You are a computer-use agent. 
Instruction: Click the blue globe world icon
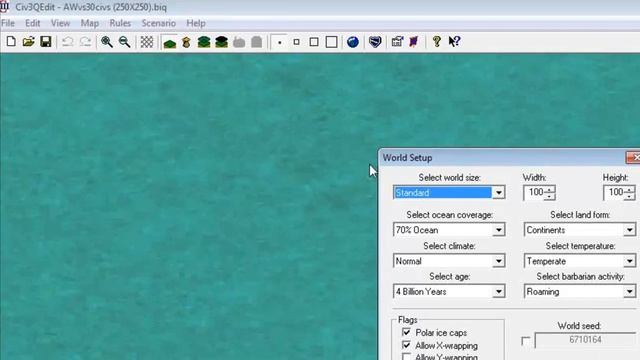pos(353,42)
